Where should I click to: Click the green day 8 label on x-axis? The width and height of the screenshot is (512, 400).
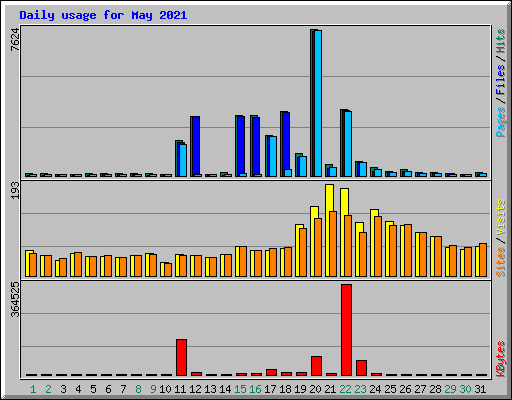(x=138, y=389)
